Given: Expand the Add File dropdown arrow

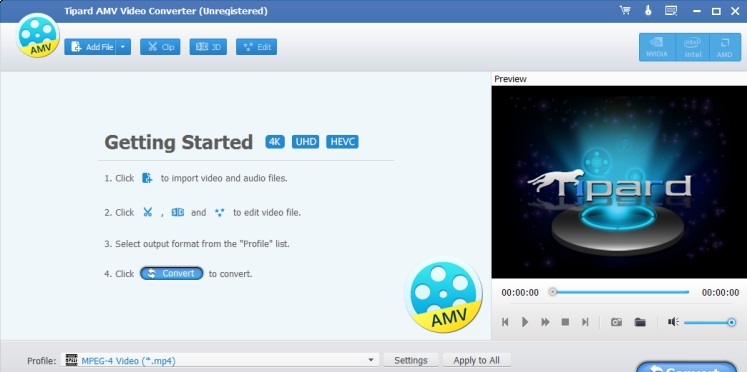Looking at the screenshot, I should tap(123, 47).
